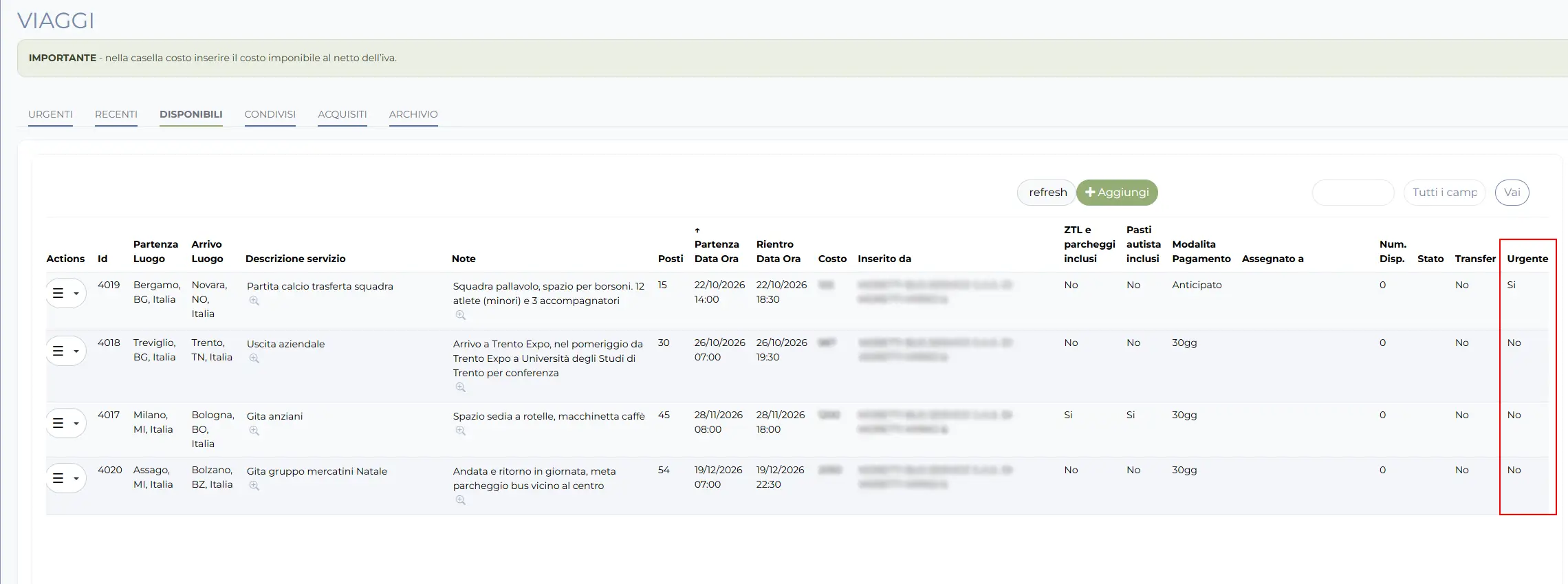Sort the table by the Id column
Screen dimensions: 1568x584
[x=102, y=259]
